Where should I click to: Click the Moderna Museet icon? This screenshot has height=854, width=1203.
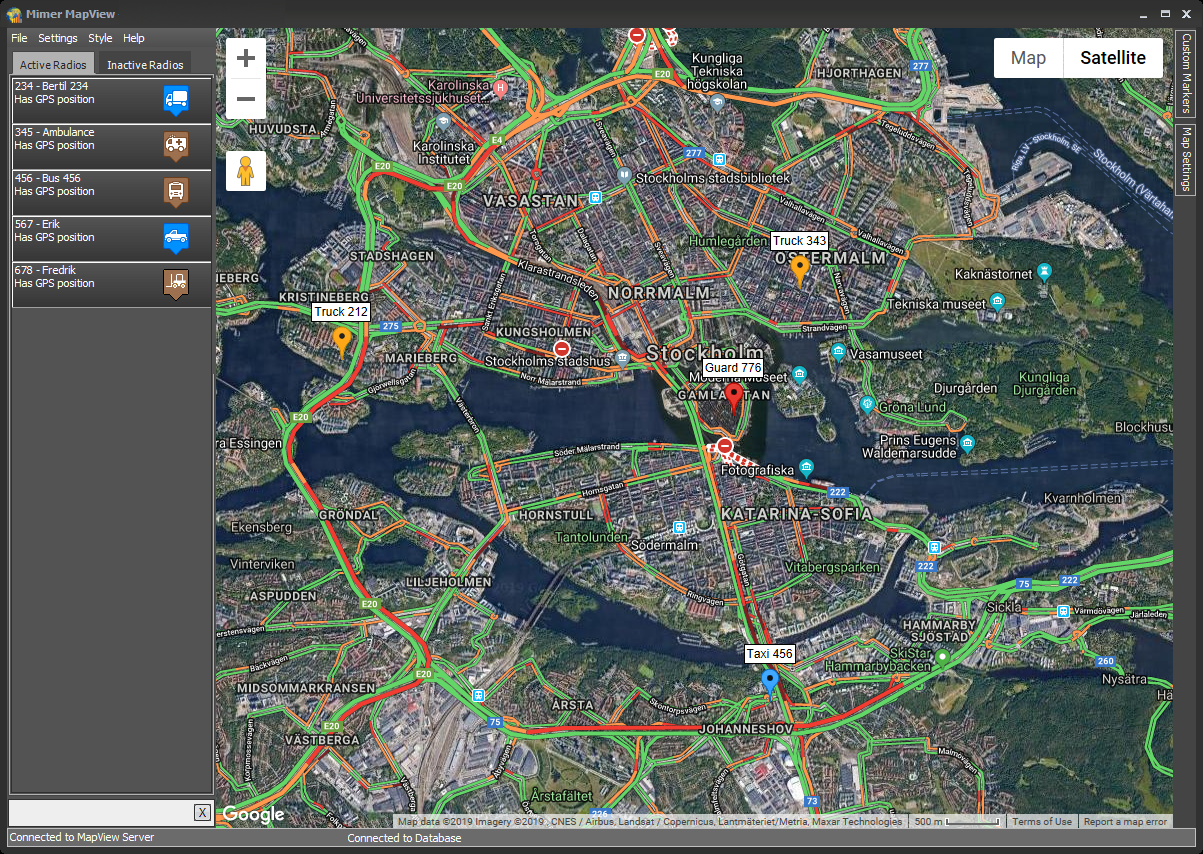(x=799, y=375)
